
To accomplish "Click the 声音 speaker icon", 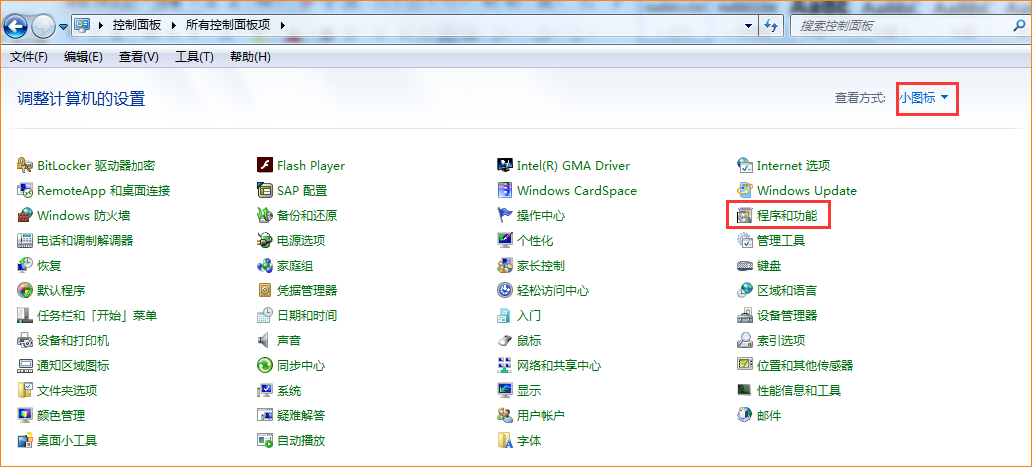I will tap(265, 341).
